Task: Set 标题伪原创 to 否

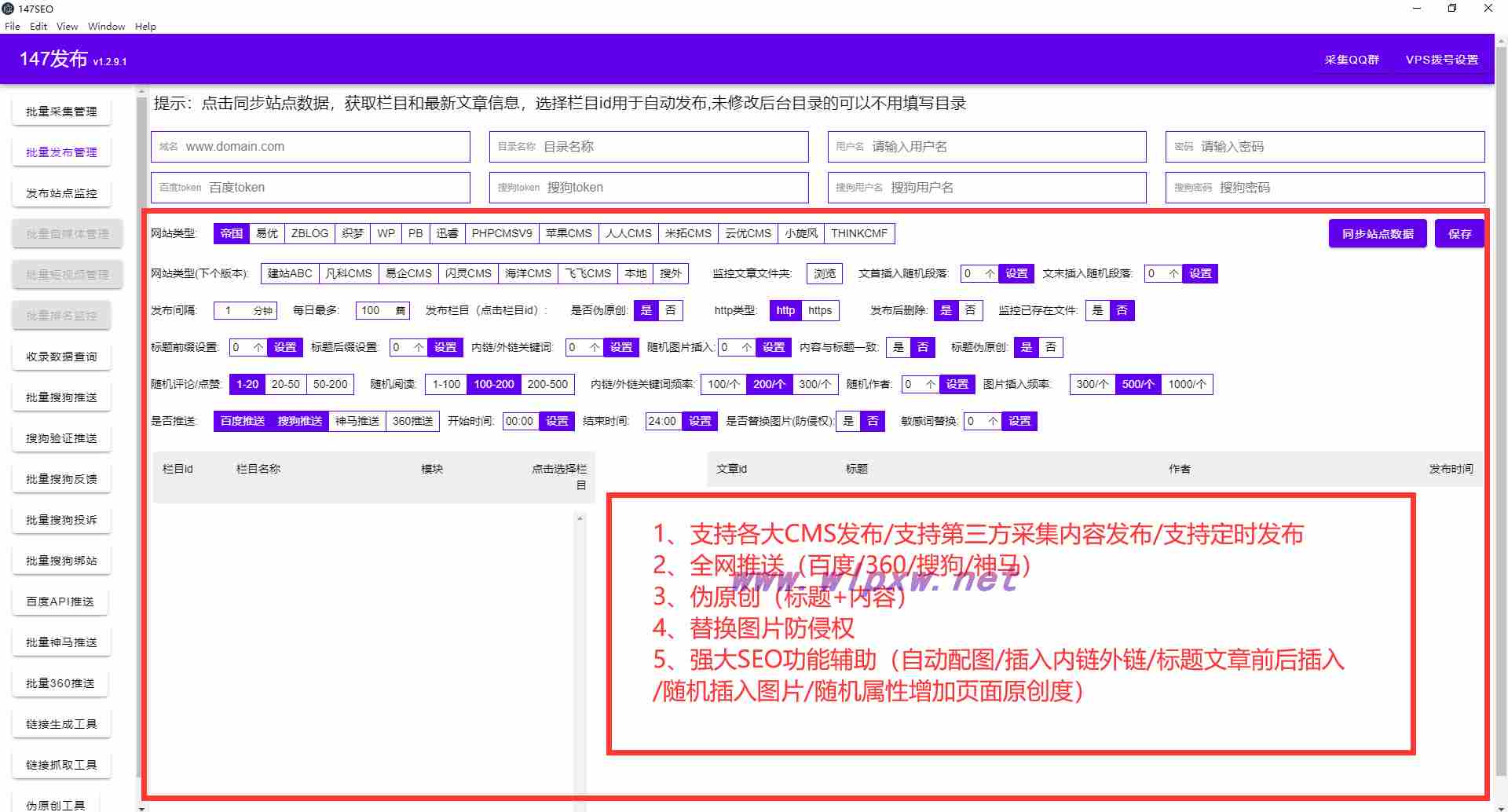Action: coord(1051,347)
